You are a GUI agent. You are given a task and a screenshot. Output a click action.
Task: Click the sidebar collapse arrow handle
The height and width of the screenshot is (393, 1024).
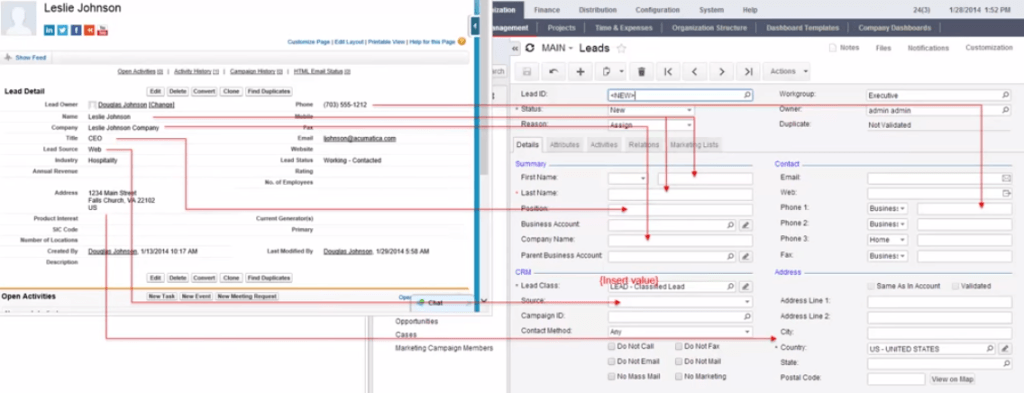[475, 25]
